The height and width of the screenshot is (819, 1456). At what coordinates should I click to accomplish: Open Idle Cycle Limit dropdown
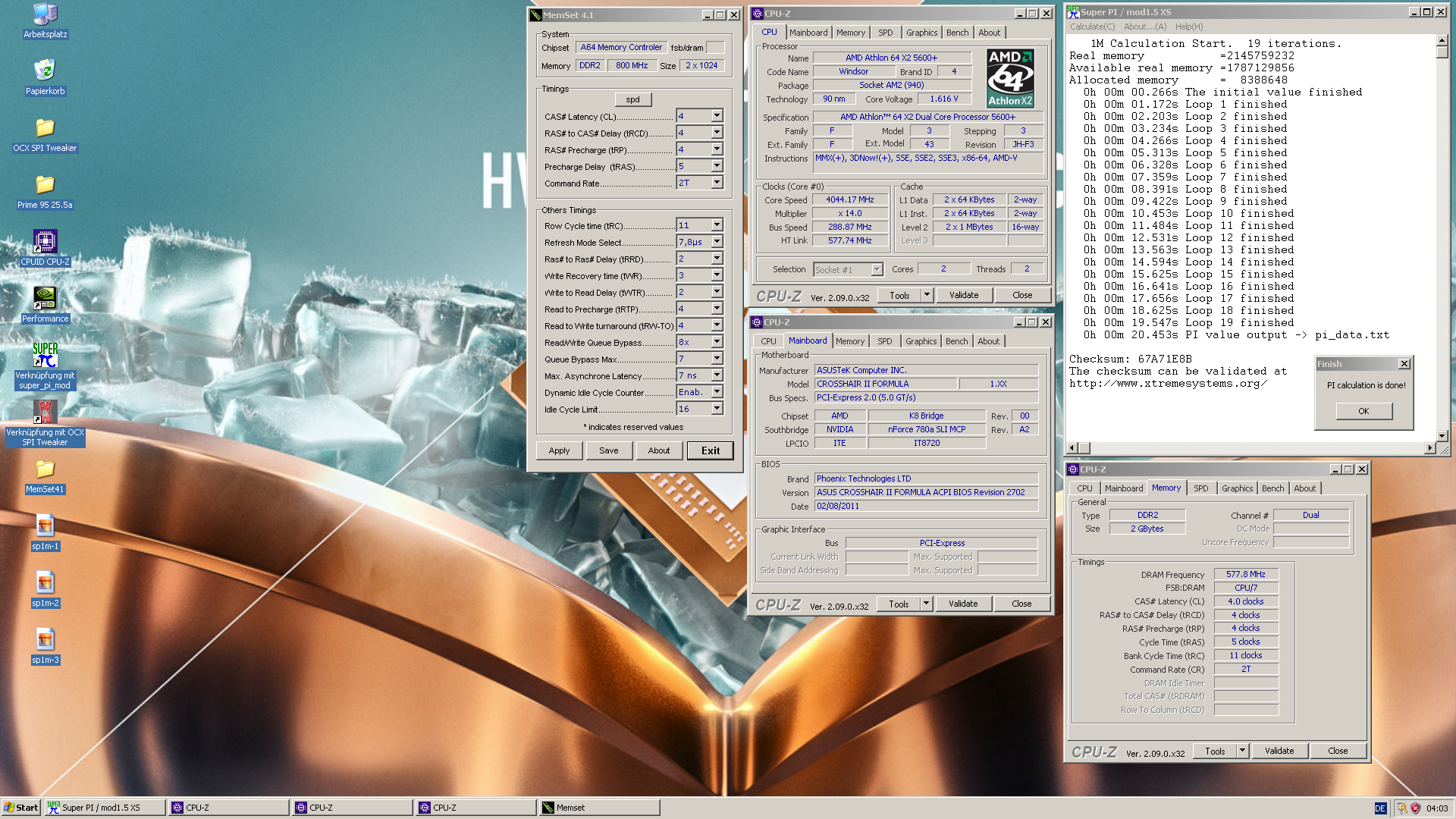717,409
